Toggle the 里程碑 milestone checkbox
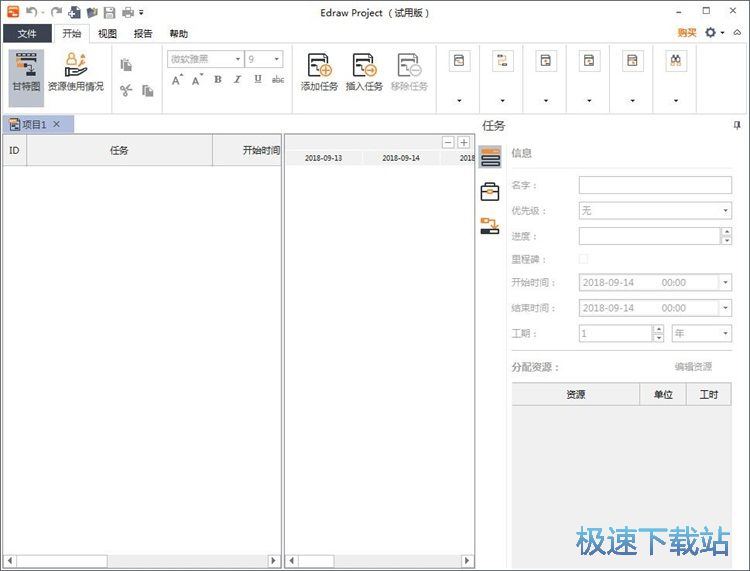The height and width of the screenshot is (571, 750). click(584, 260)
